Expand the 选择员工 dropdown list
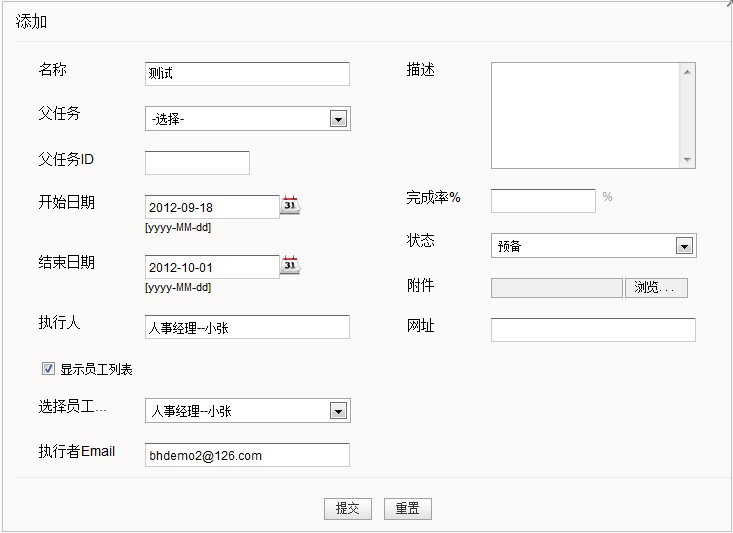This screenshot has height=533, width=733. click(338, 411)
